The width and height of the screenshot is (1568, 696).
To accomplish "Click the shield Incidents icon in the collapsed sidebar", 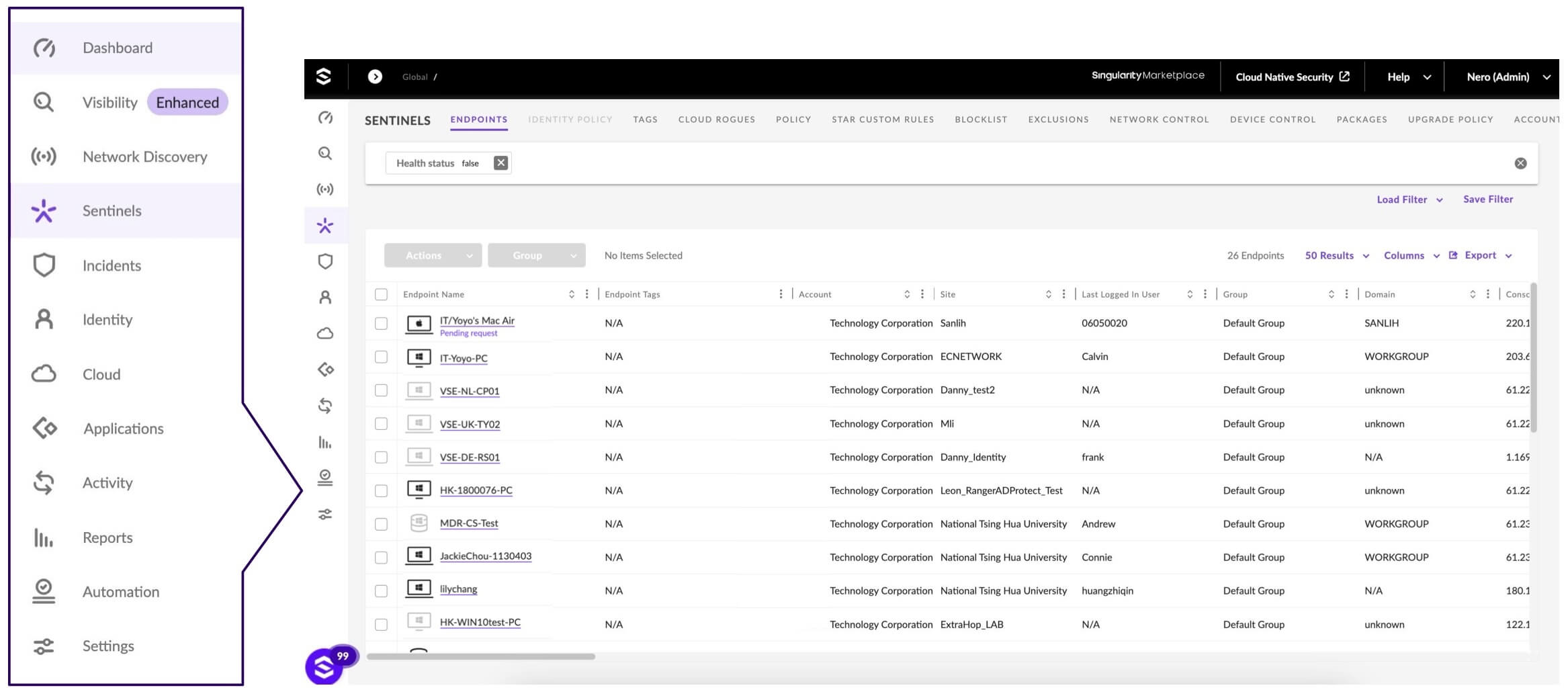I will (x=325, y=261).
